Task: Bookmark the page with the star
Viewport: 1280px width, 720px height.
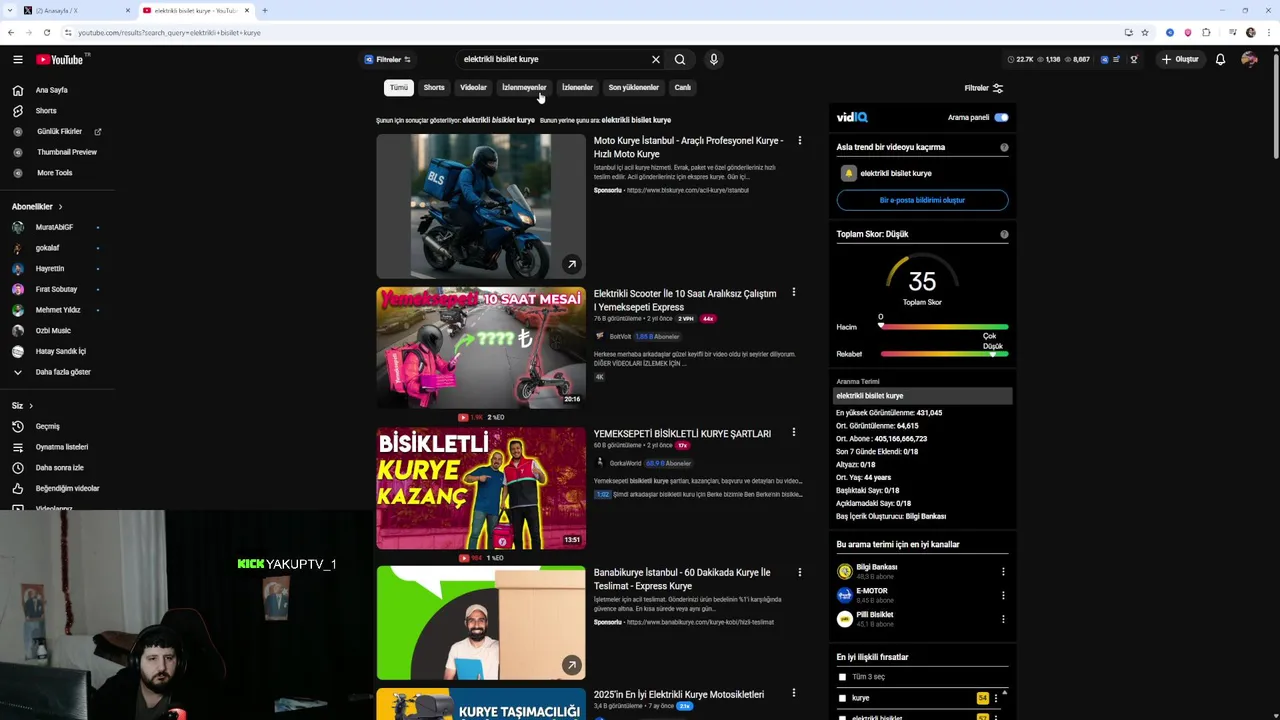Action: point(1145,32)
